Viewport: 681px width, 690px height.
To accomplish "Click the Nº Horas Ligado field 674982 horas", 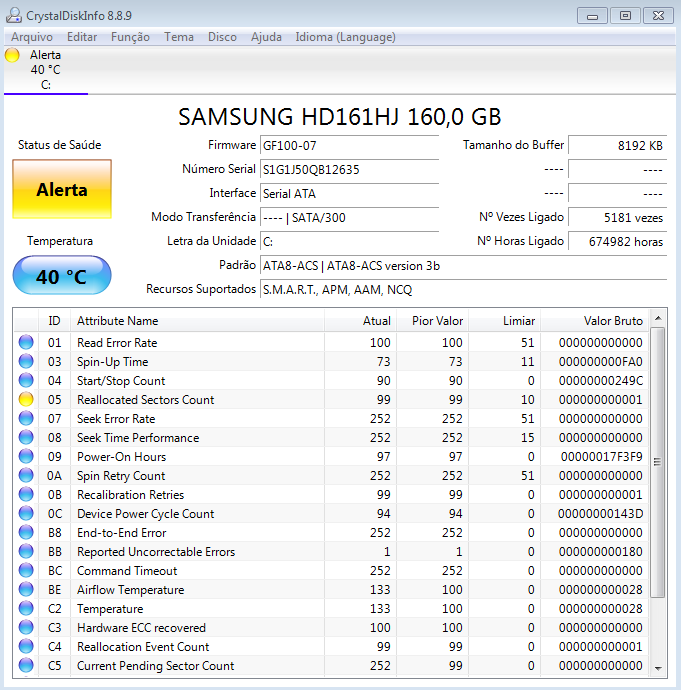I will point(617,242).
